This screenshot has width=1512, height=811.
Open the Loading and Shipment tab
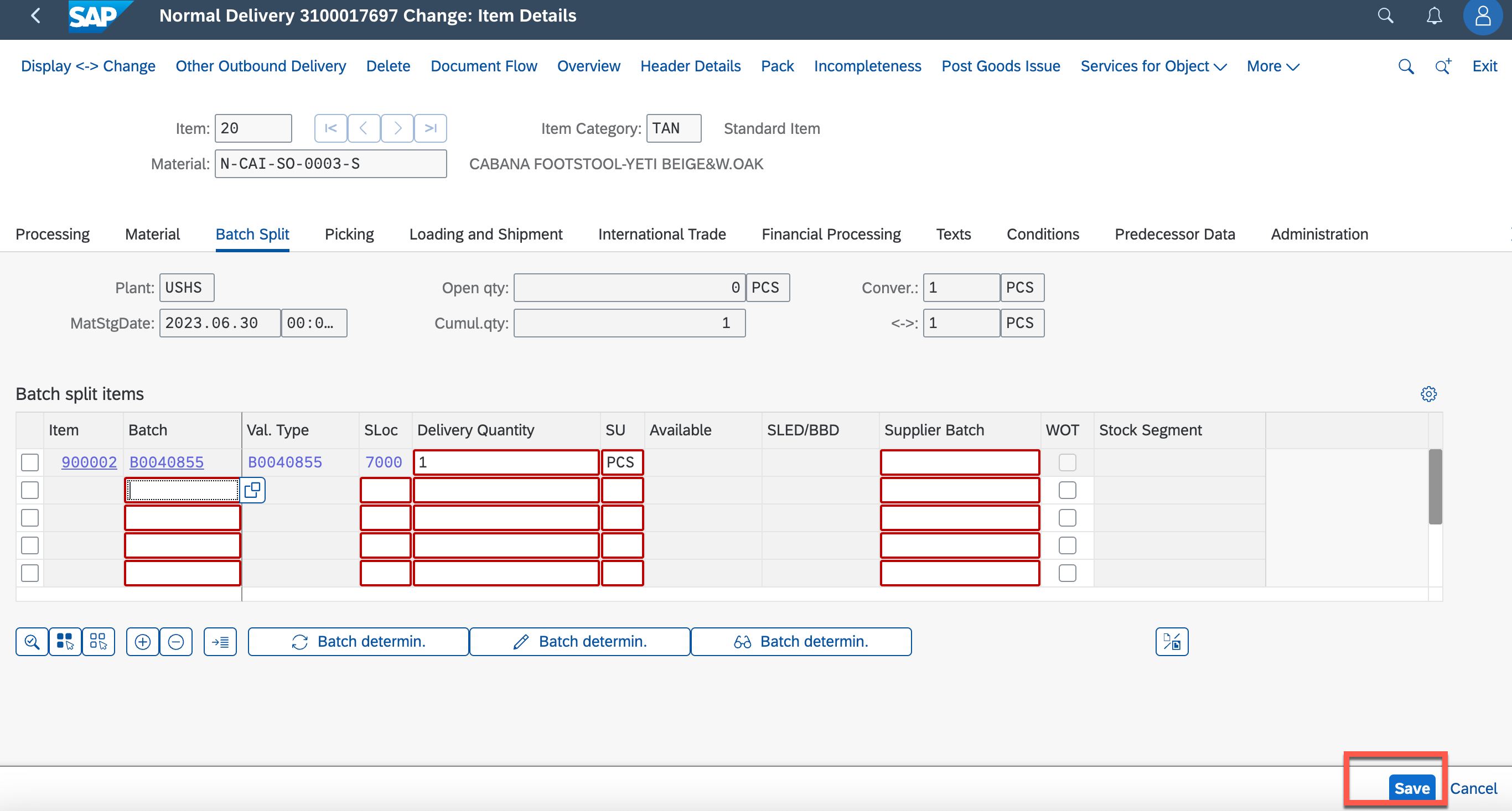coord(485,234)
